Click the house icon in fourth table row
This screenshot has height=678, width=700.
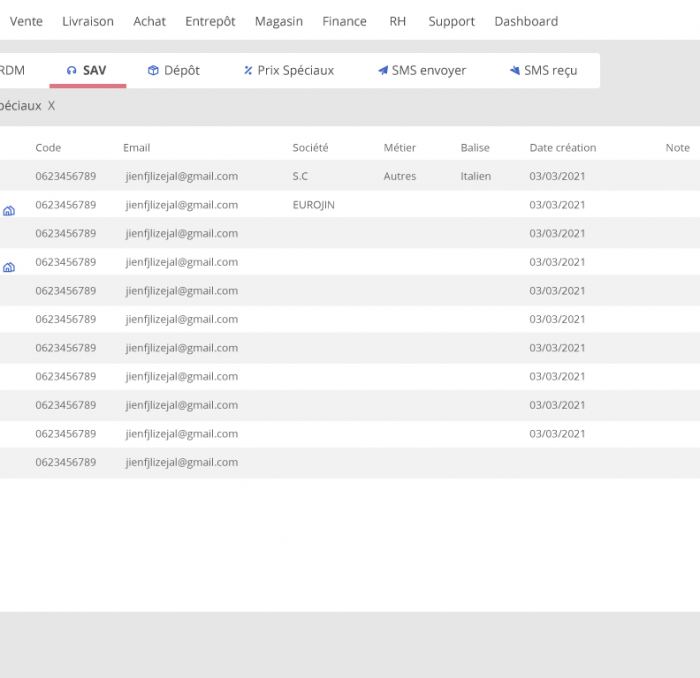9,268
